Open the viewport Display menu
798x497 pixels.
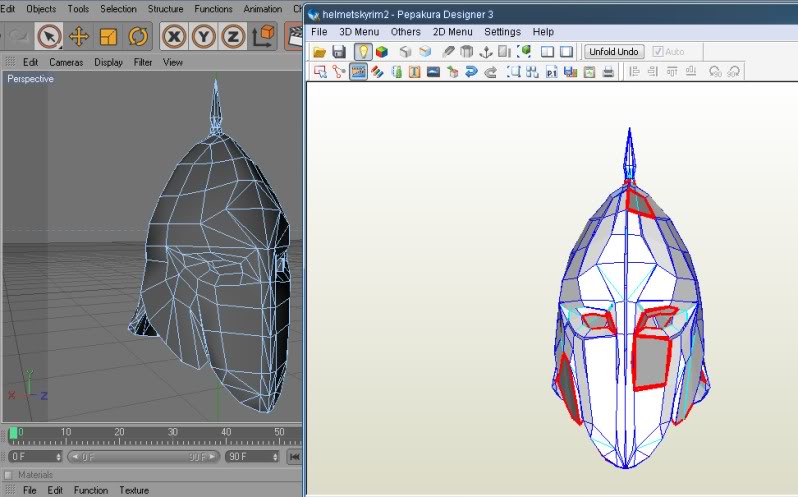[x=108, y=62]
